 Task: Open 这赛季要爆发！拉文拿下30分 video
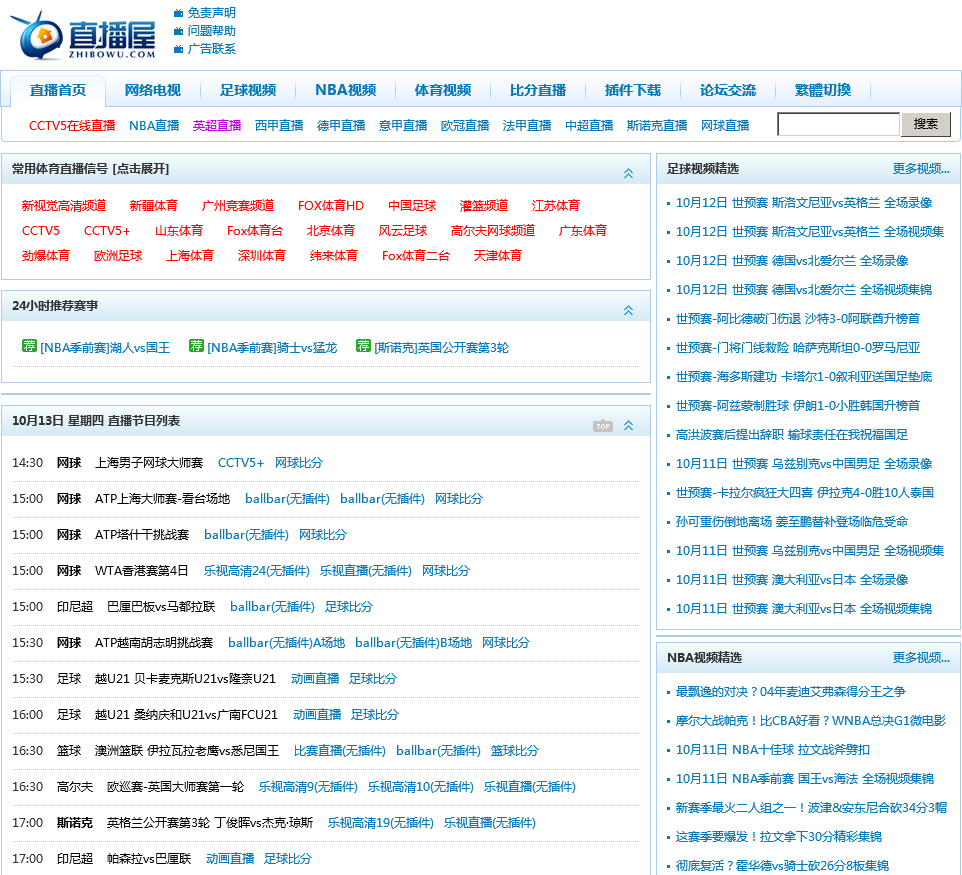(x=779, y=837)
